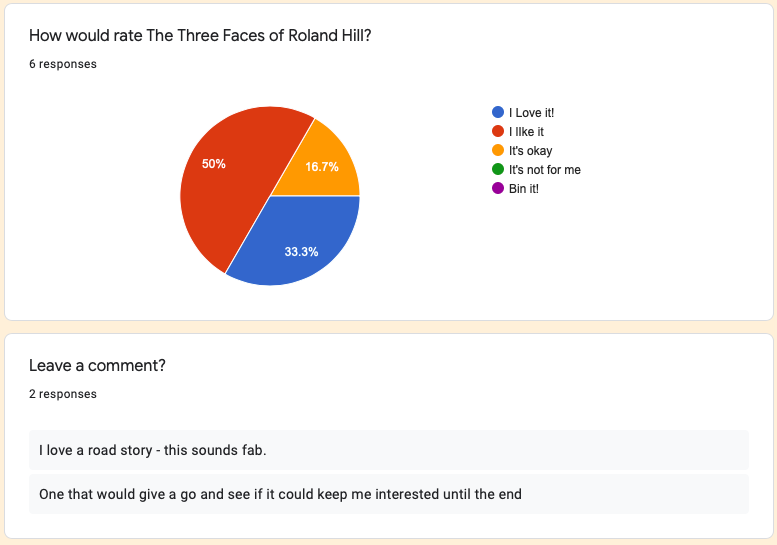Click the purple 'Bin it!' legend dot
777x545 pixels.
coord(497,189)
